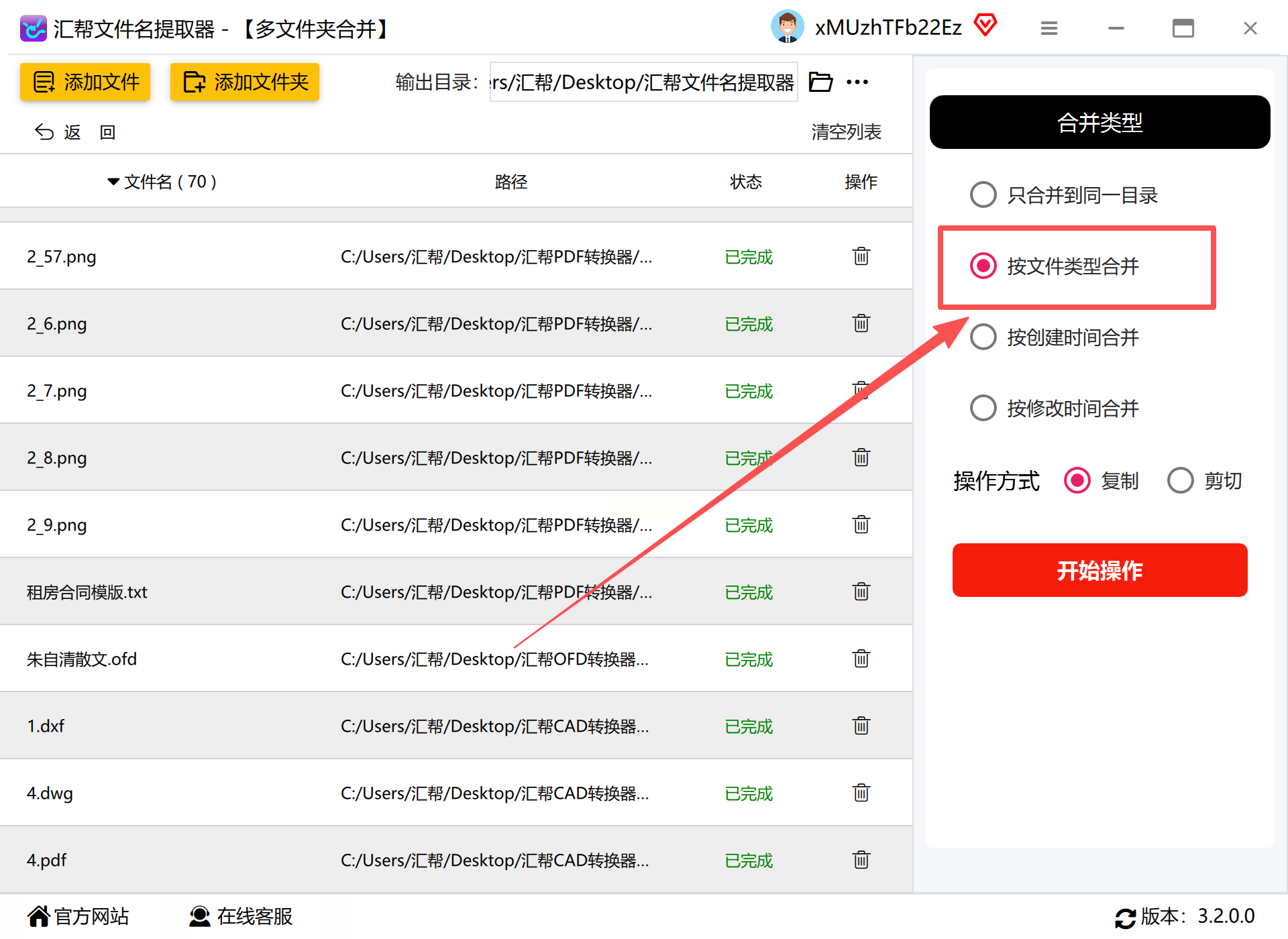Select 按修改时间合并 radio option
This screenshot has width=1288, height=939.
(x=983, y=408)
